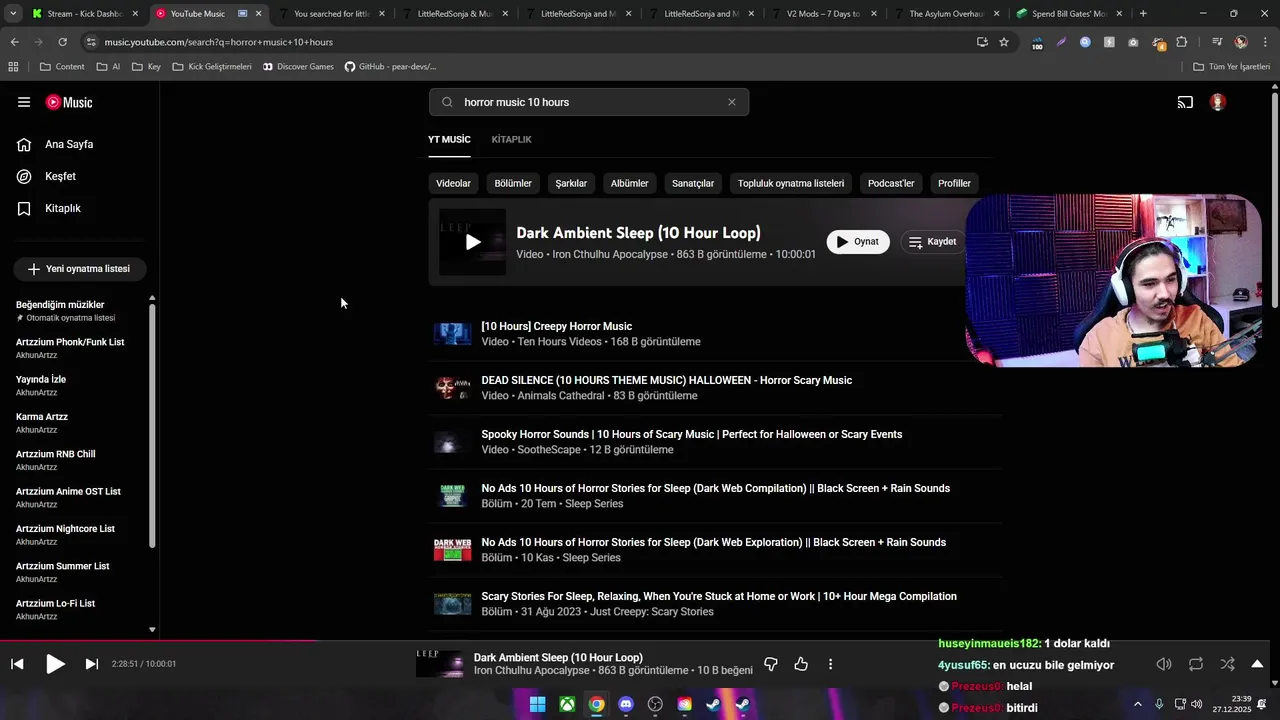
Task: Open Dark Web Exploration horror stories result
Action: [713, 542]
